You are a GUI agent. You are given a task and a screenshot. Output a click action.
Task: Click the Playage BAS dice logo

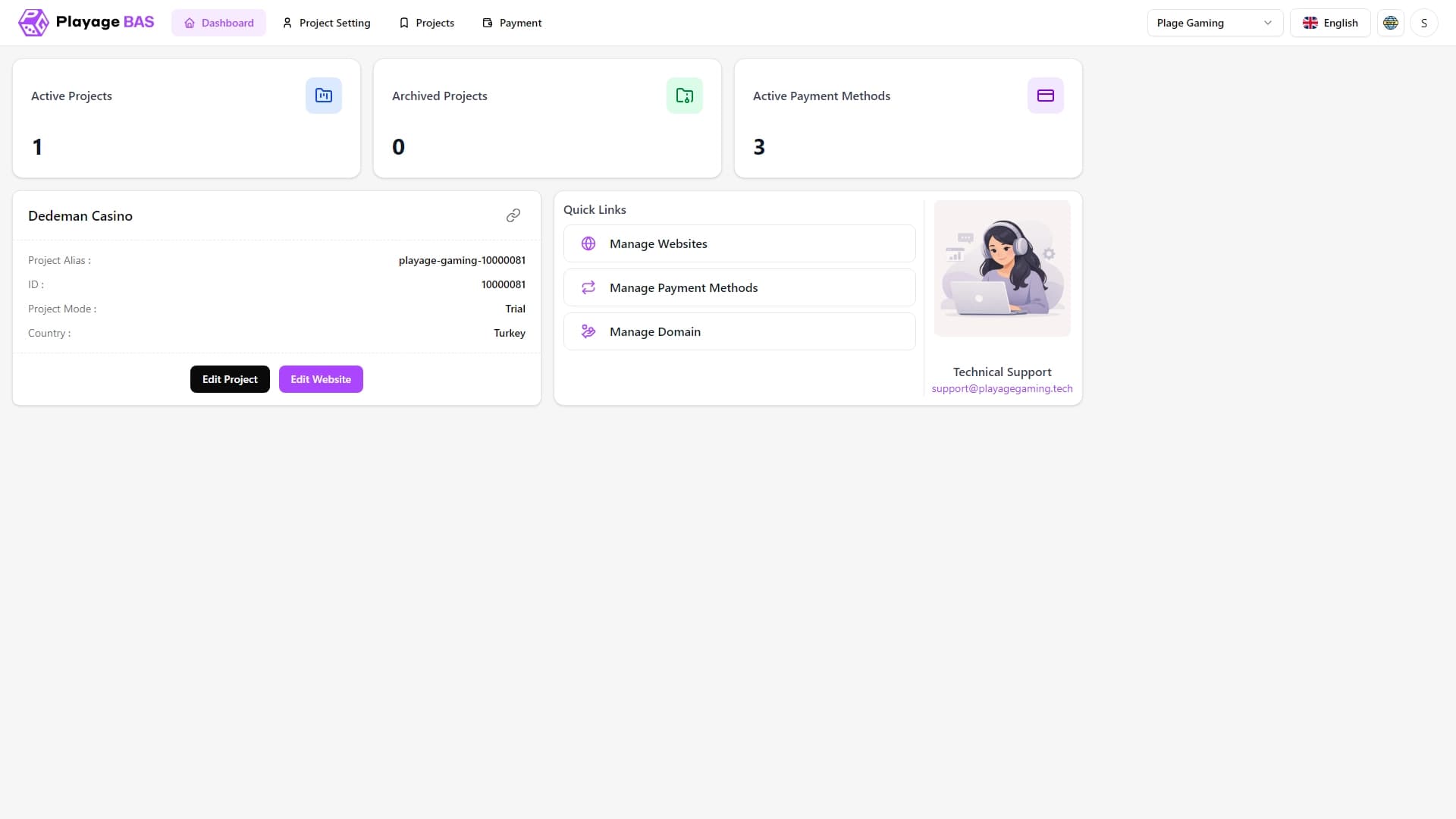33,23
